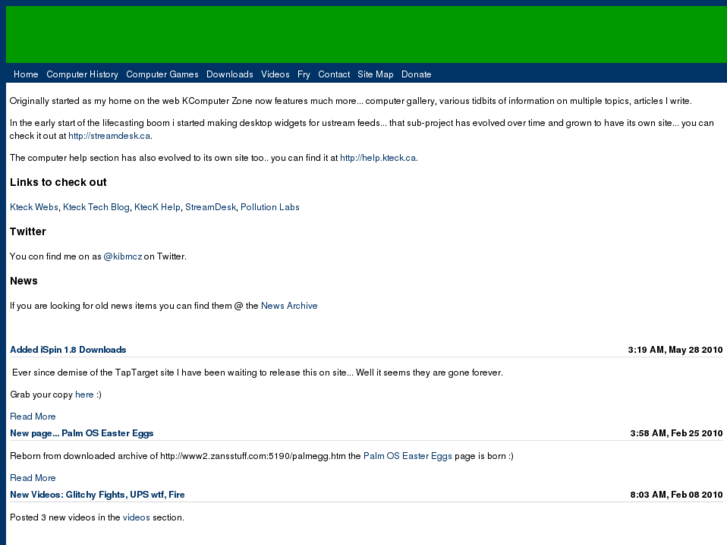Open the Contact page
Viewport: 727px width, 545px height.
click(334, 74)
